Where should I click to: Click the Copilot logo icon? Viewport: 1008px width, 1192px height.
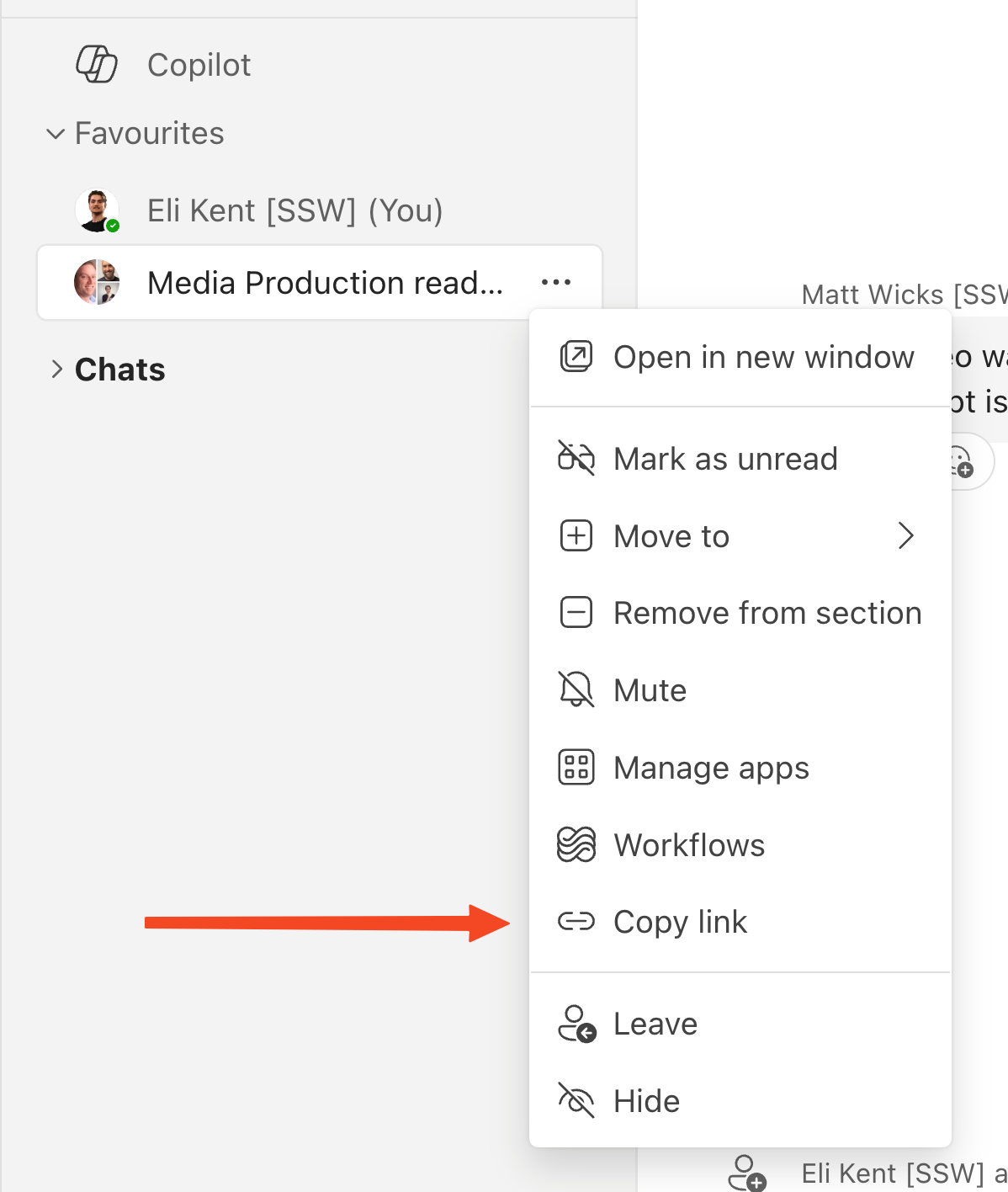(x=97, y=65)
